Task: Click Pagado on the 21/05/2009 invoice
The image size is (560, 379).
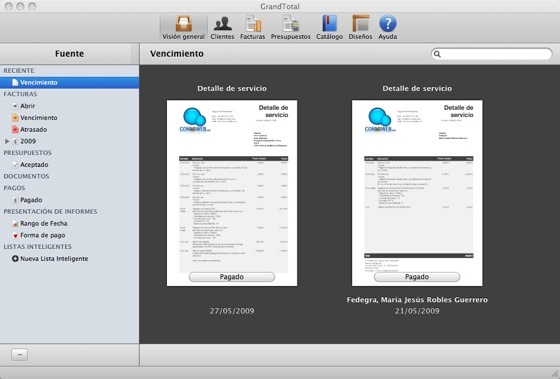Action: point(417,277)
